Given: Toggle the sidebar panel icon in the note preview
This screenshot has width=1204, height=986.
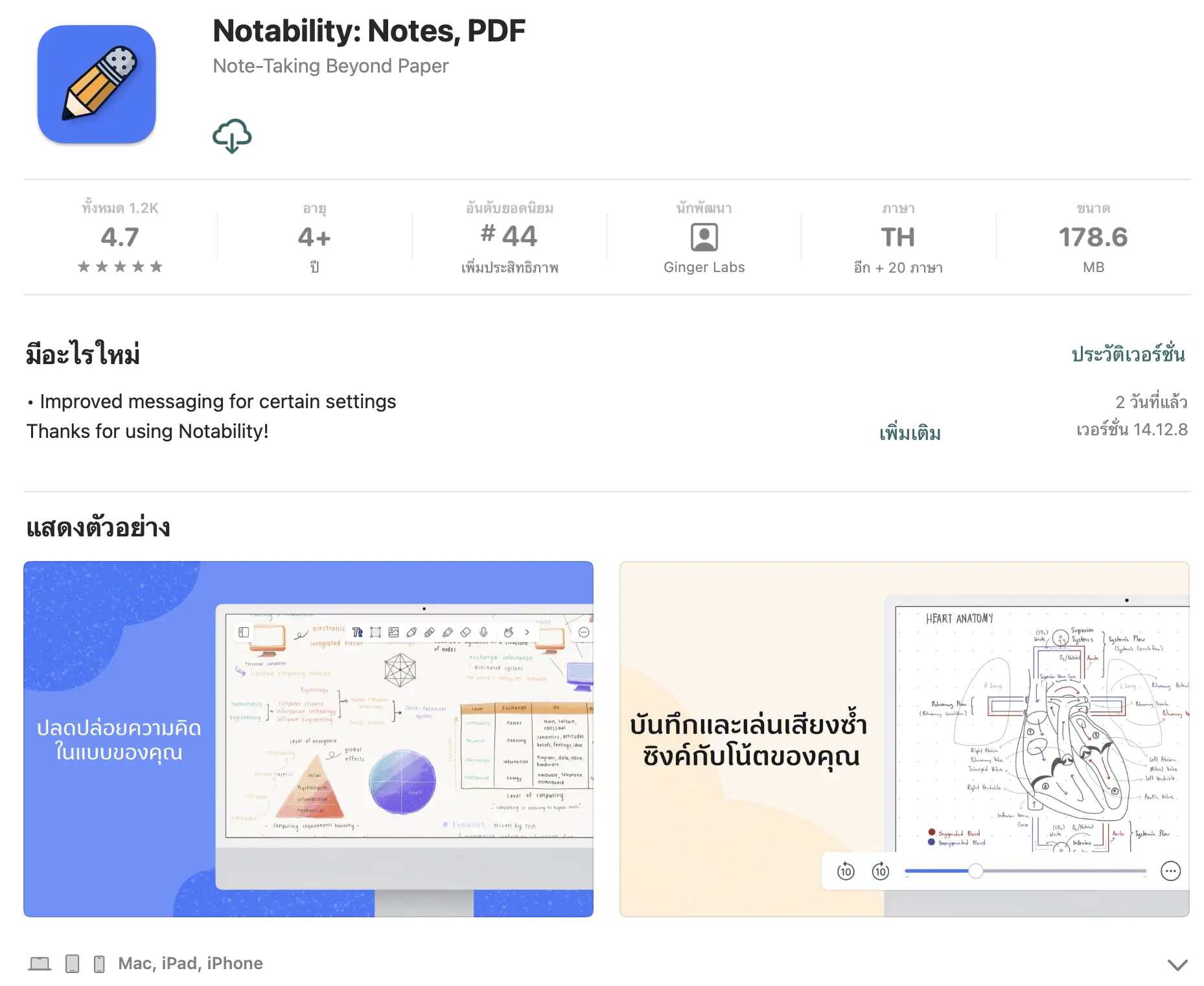Looking at the screenshot, I should (244, 632).
